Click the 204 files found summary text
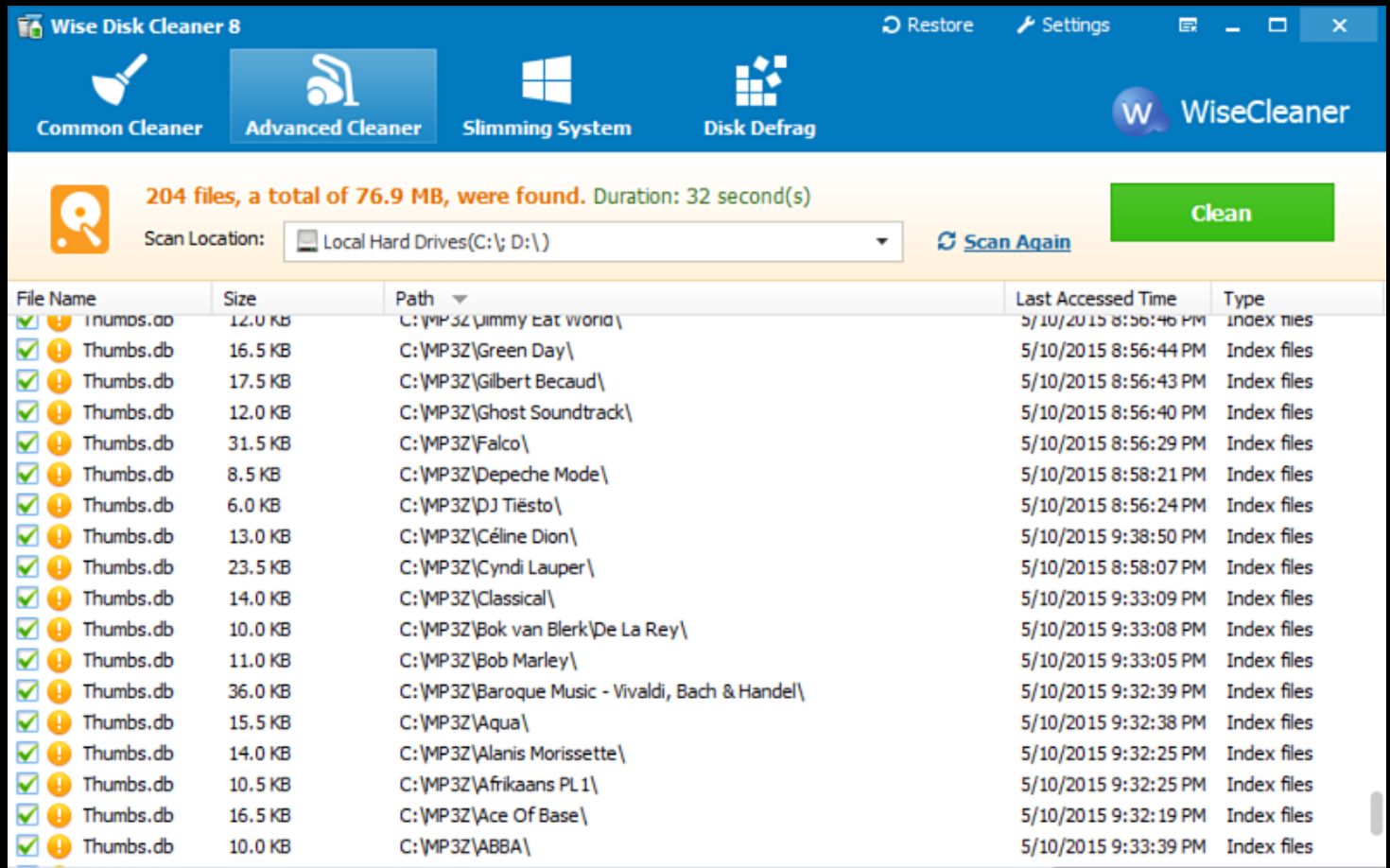 pyautogui.click(x=366, y=196)
